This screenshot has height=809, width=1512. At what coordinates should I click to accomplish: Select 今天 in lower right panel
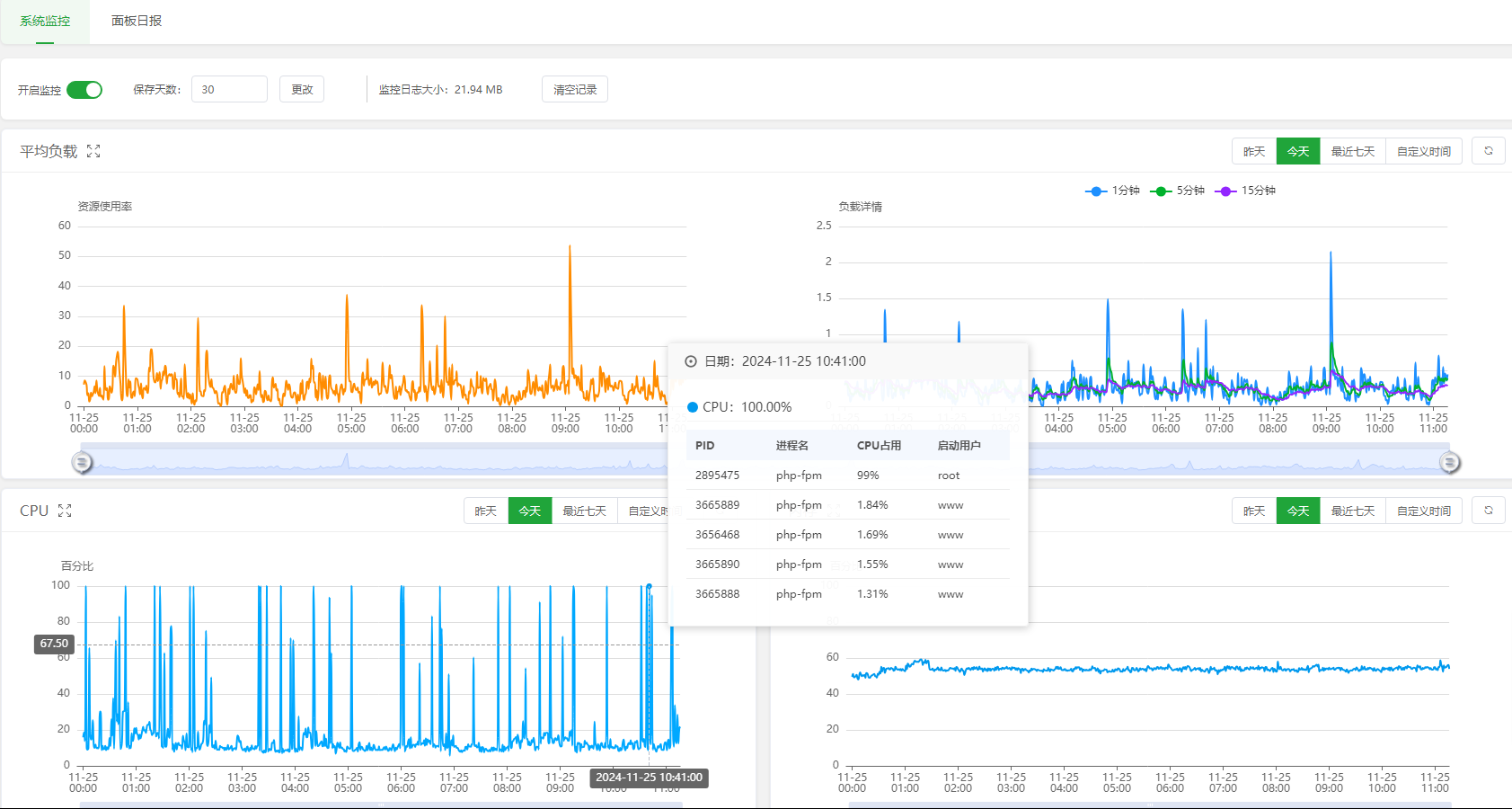coord(1298,511)
